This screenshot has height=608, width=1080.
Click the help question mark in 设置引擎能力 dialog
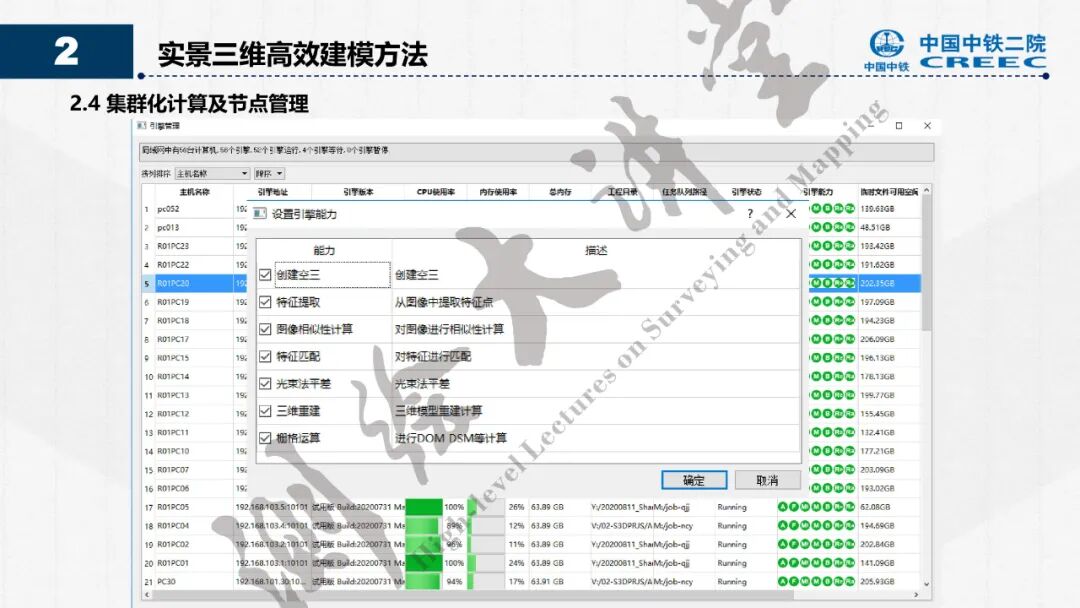[x=748, y=214]
